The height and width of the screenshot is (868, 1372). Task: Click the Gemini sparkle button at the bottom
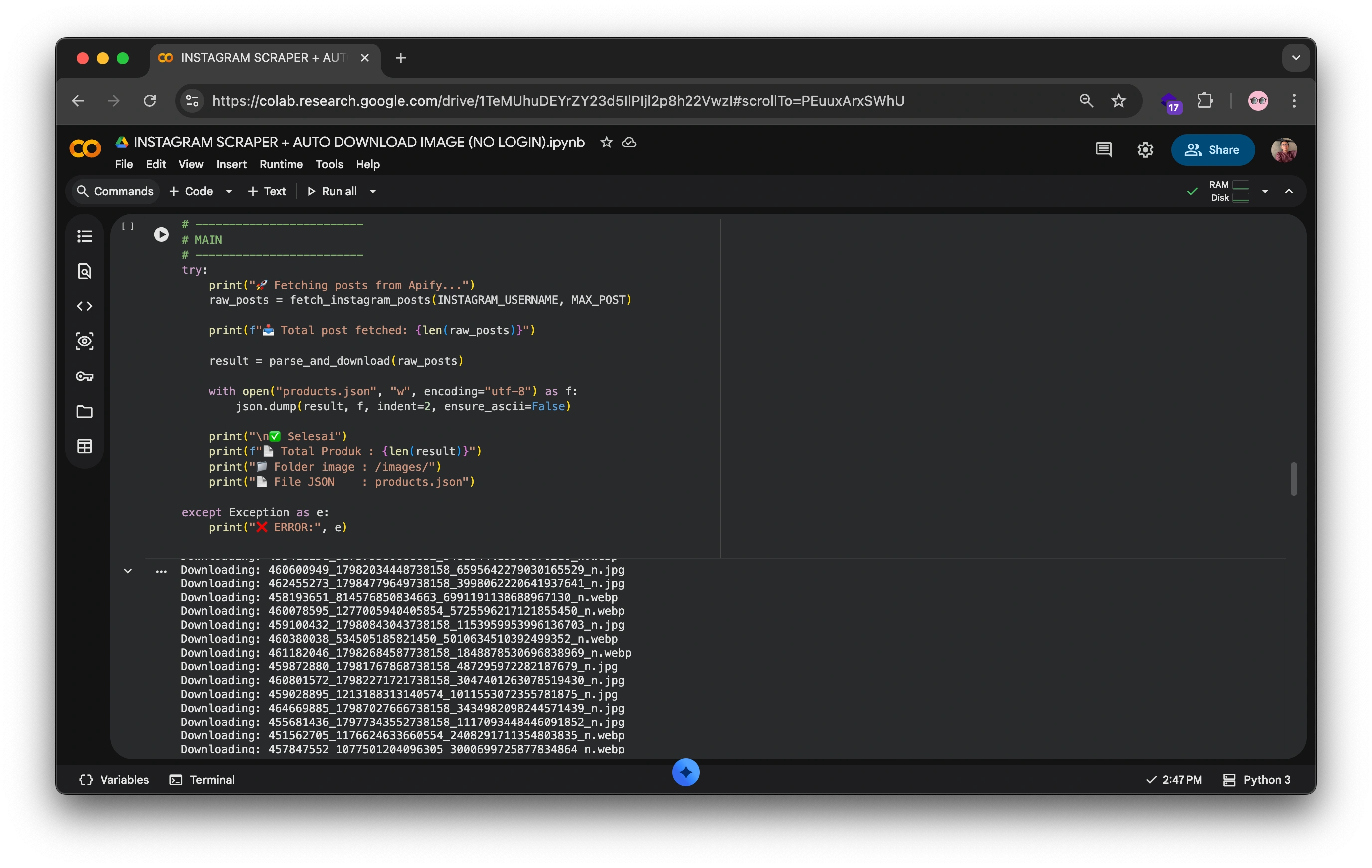pyautogui.click(x=686, y=772)
